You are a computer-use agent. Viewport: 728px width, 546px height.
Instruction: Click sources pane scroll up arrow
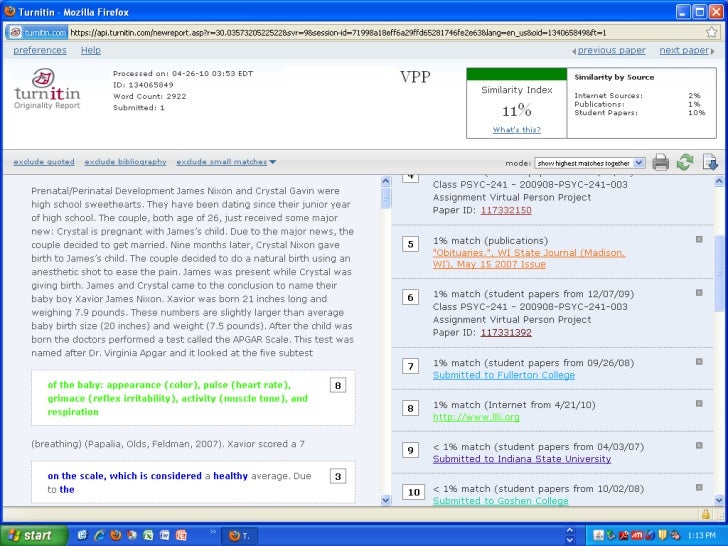tap(719, 182)
